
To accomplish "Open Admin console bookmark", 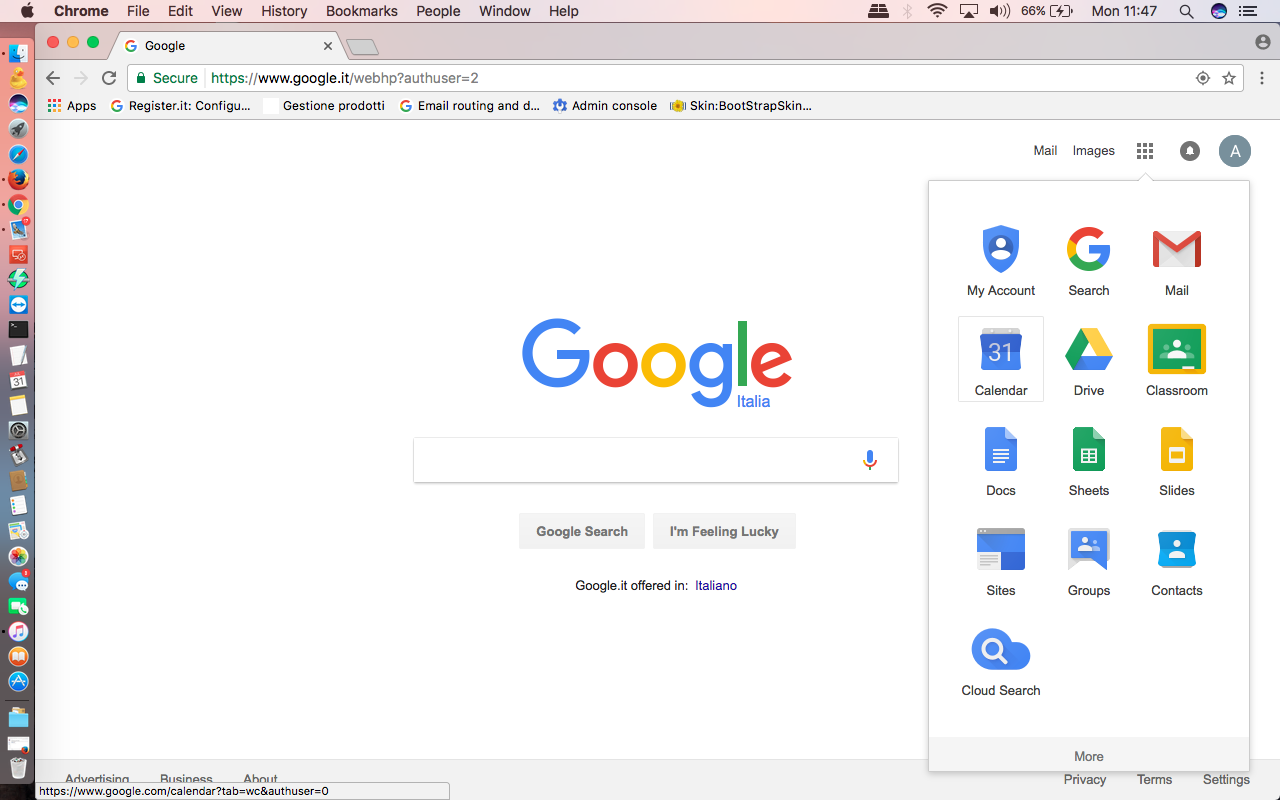I will (605, 105).
